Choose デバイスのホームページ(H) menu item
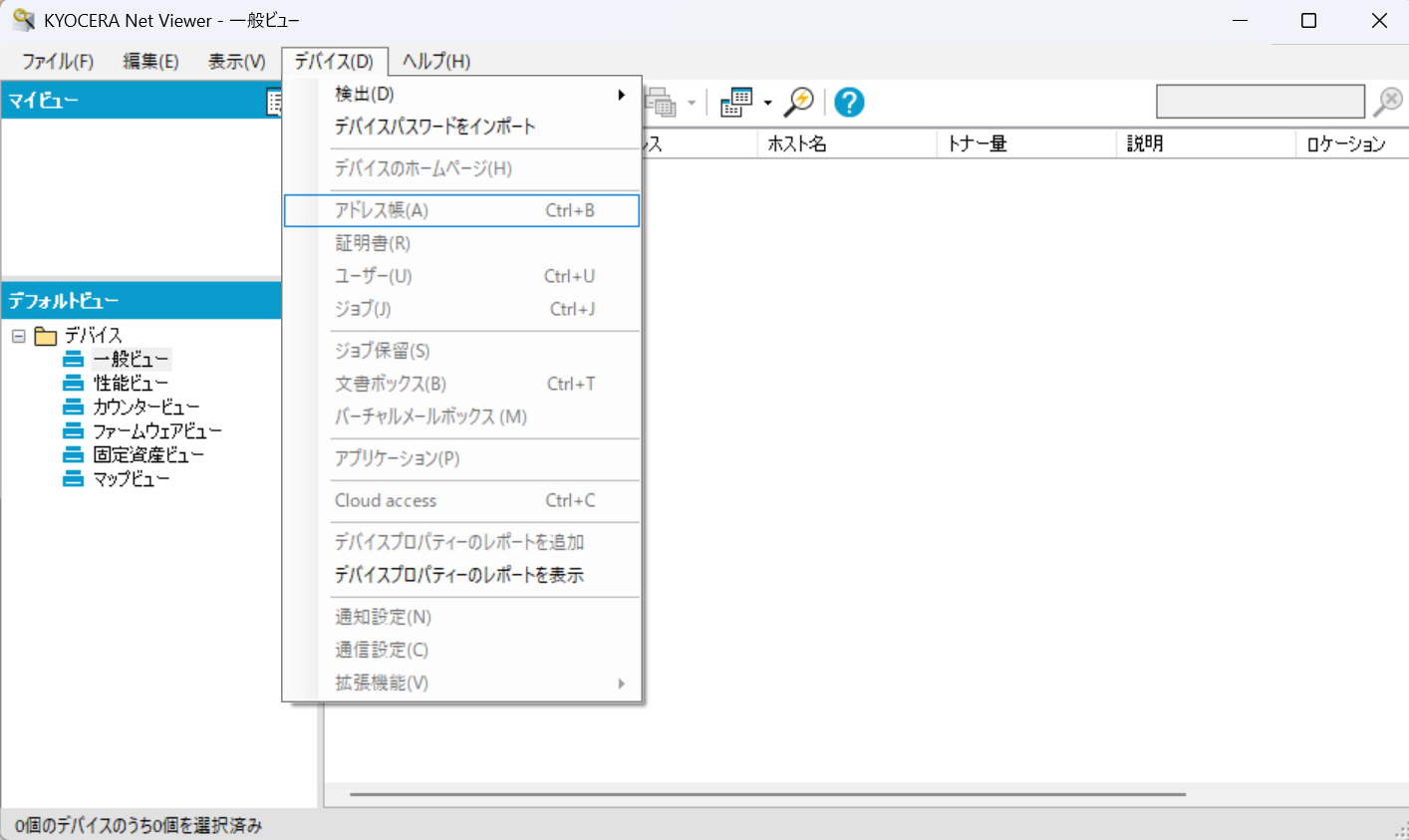 point(462,168)
